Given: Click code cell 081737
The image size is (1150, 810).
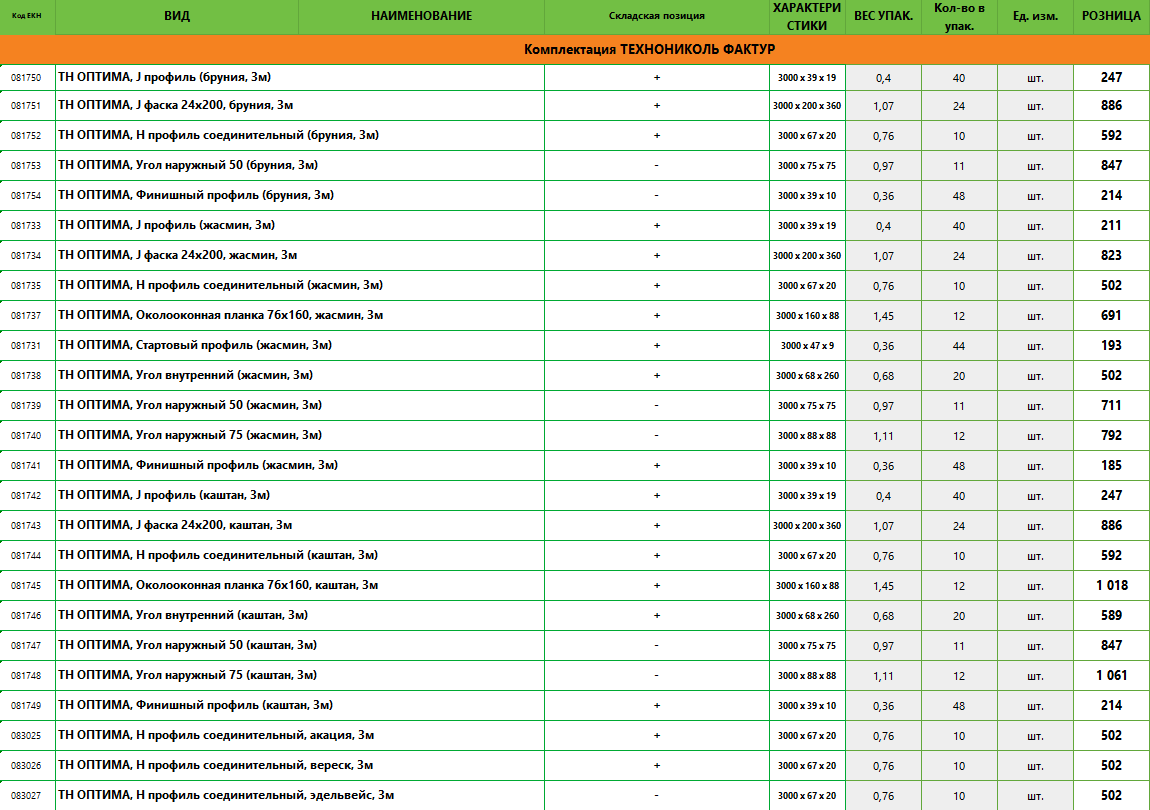Looking at the screenshot, I should pos(26,315).
